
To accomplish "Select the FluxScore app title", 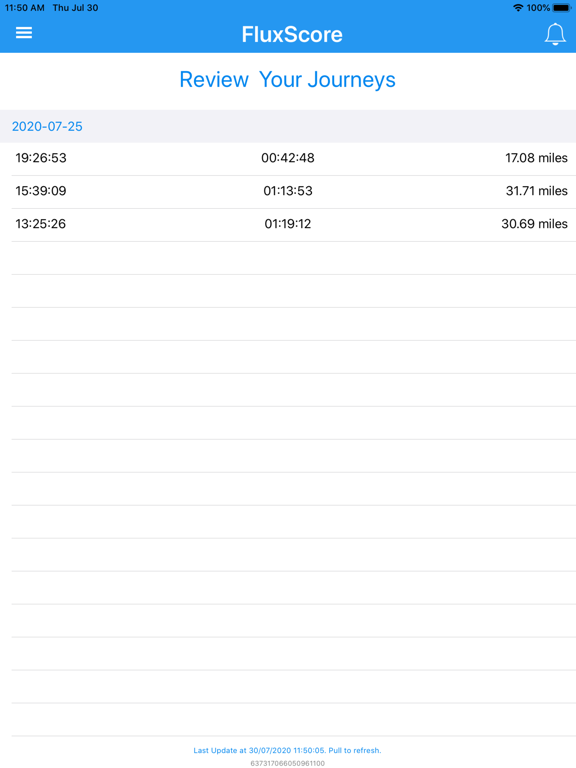I will point(292,34).
